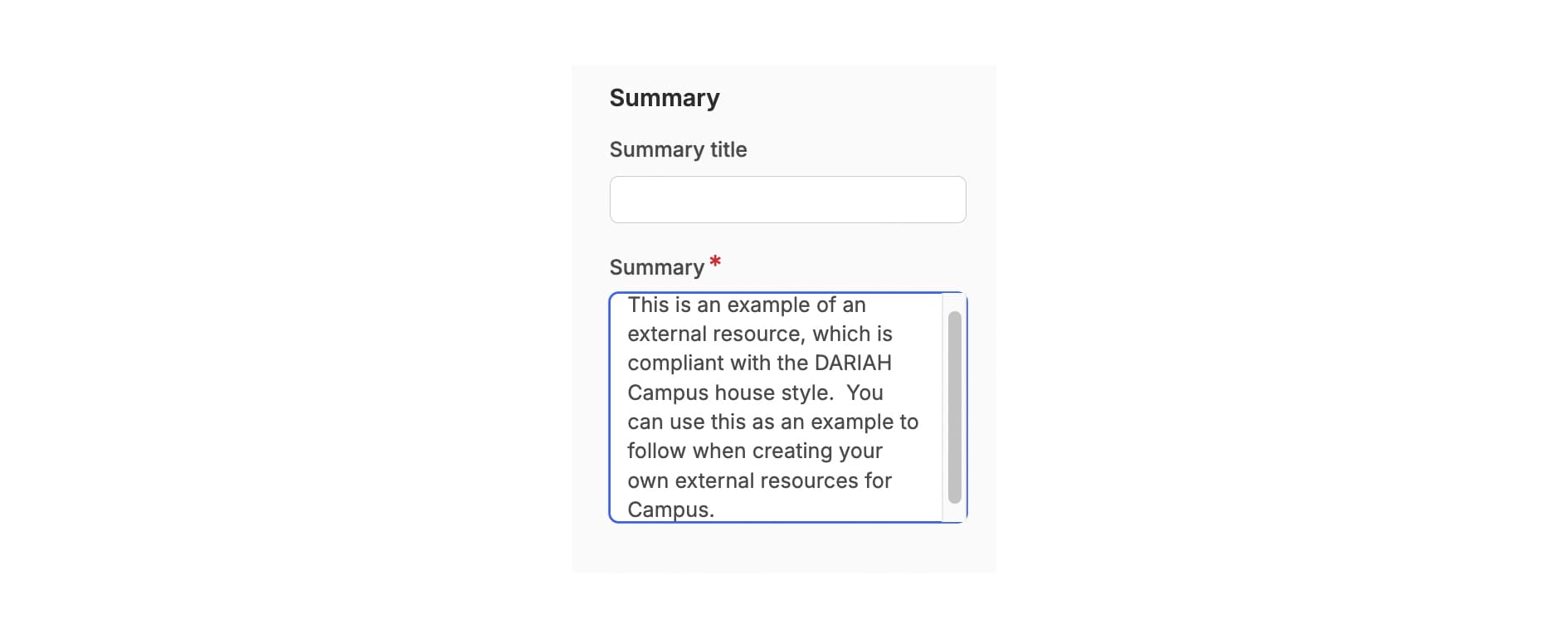Click the red required asterisk
The width and height of the screenshot is (1568, 639).
pyautogui.click(x=715, y=262)
